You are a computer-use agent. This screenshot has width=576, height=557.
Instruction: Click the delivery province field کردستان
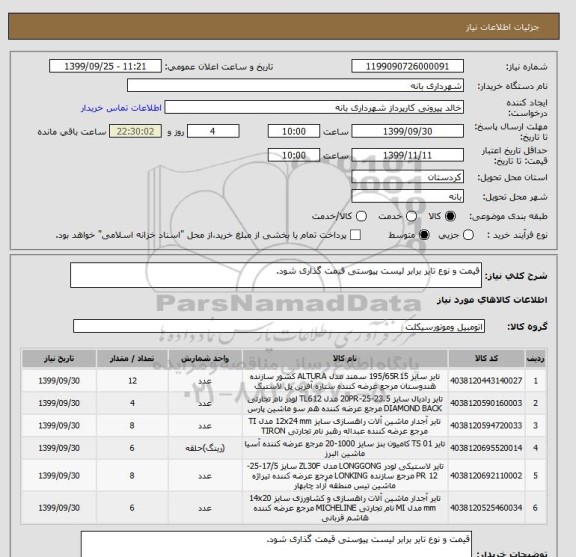407,177
